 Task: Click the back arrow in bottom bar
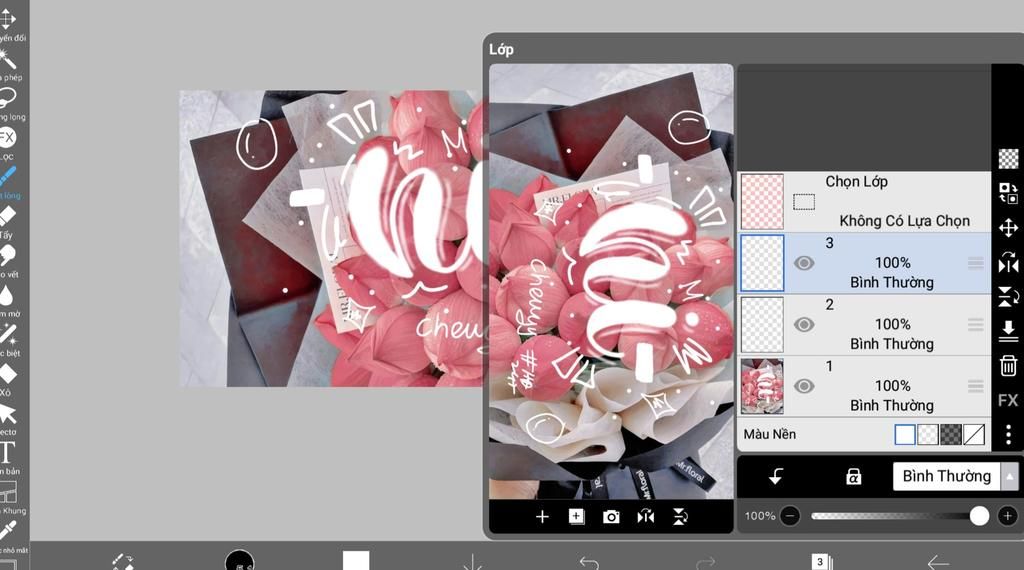tap(938, 562)
